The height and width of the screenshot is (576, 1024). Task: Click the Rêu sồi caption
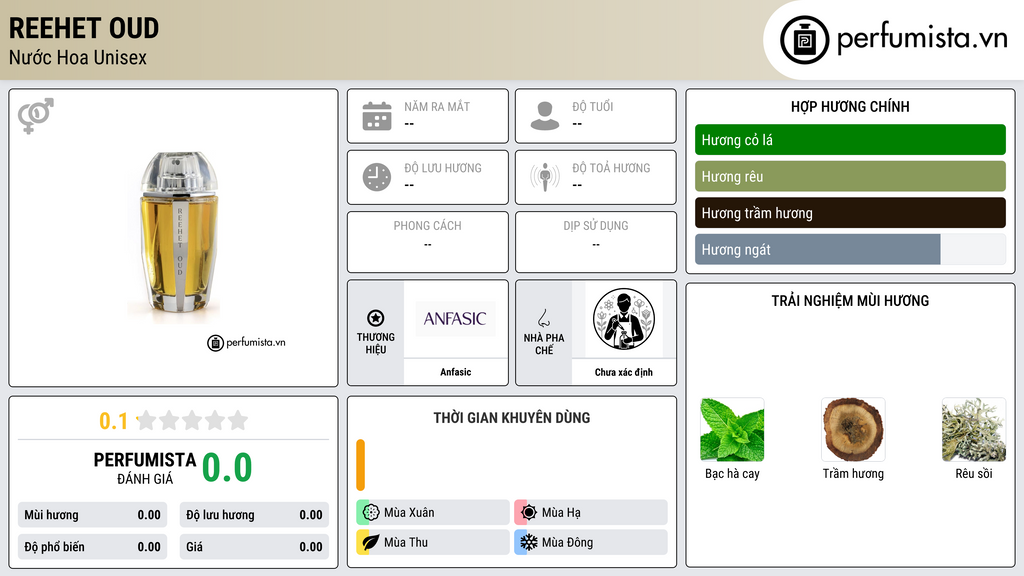pyautogui.click(x=974, y=473)
